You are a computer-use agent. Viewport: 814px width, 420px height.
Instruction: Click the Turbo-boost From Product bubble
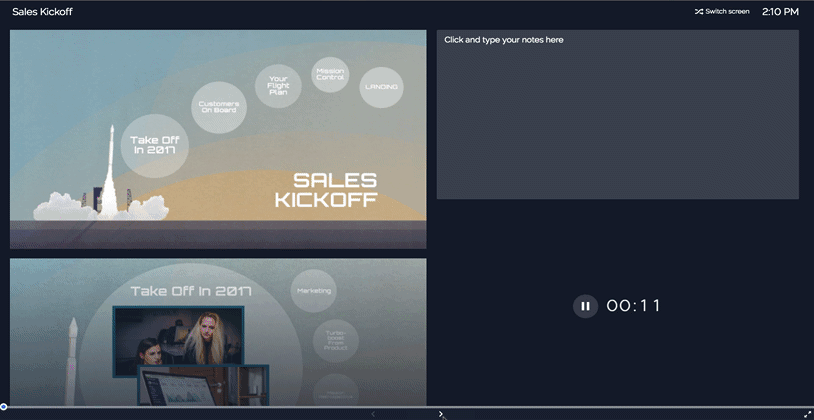pyautogui.click(x=335, y=341)
